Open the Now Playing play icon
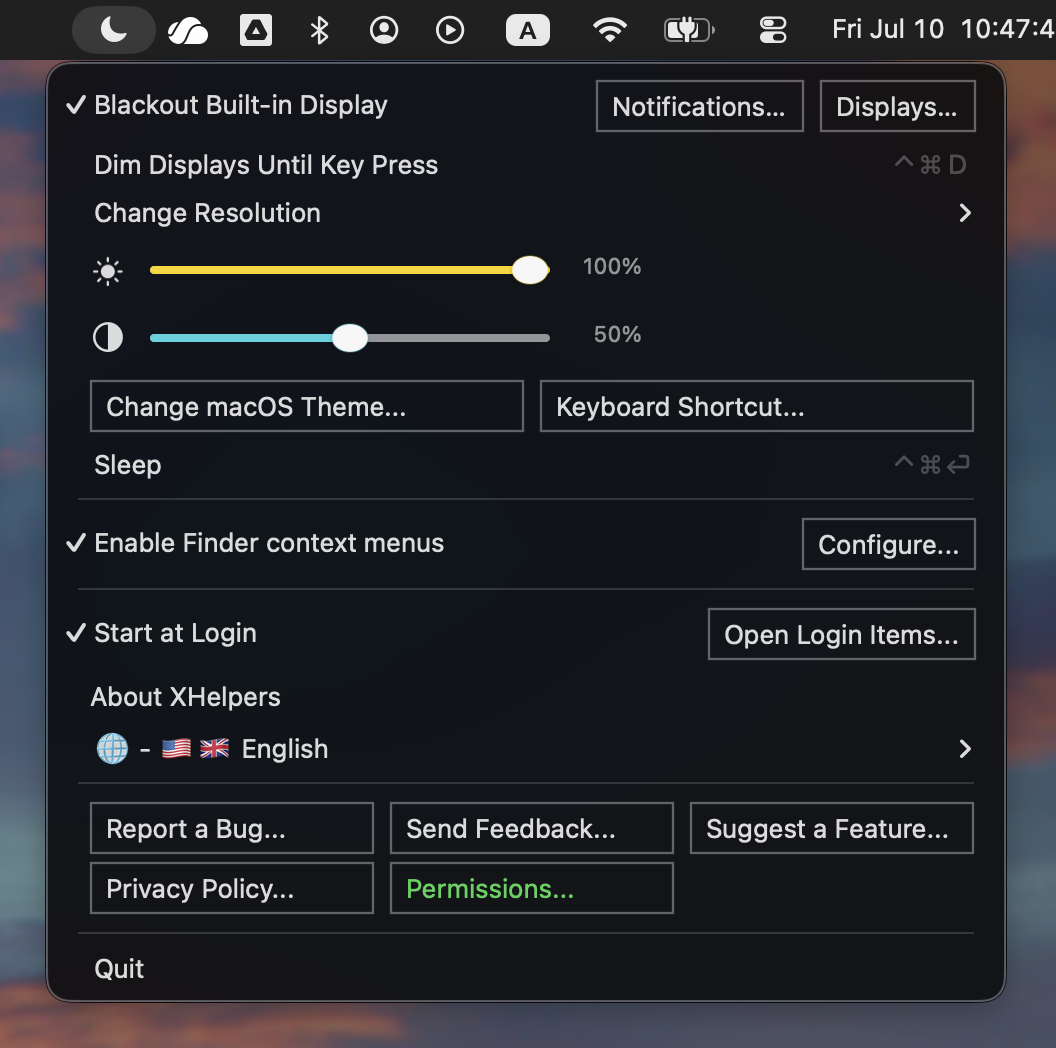 (450, 30)
